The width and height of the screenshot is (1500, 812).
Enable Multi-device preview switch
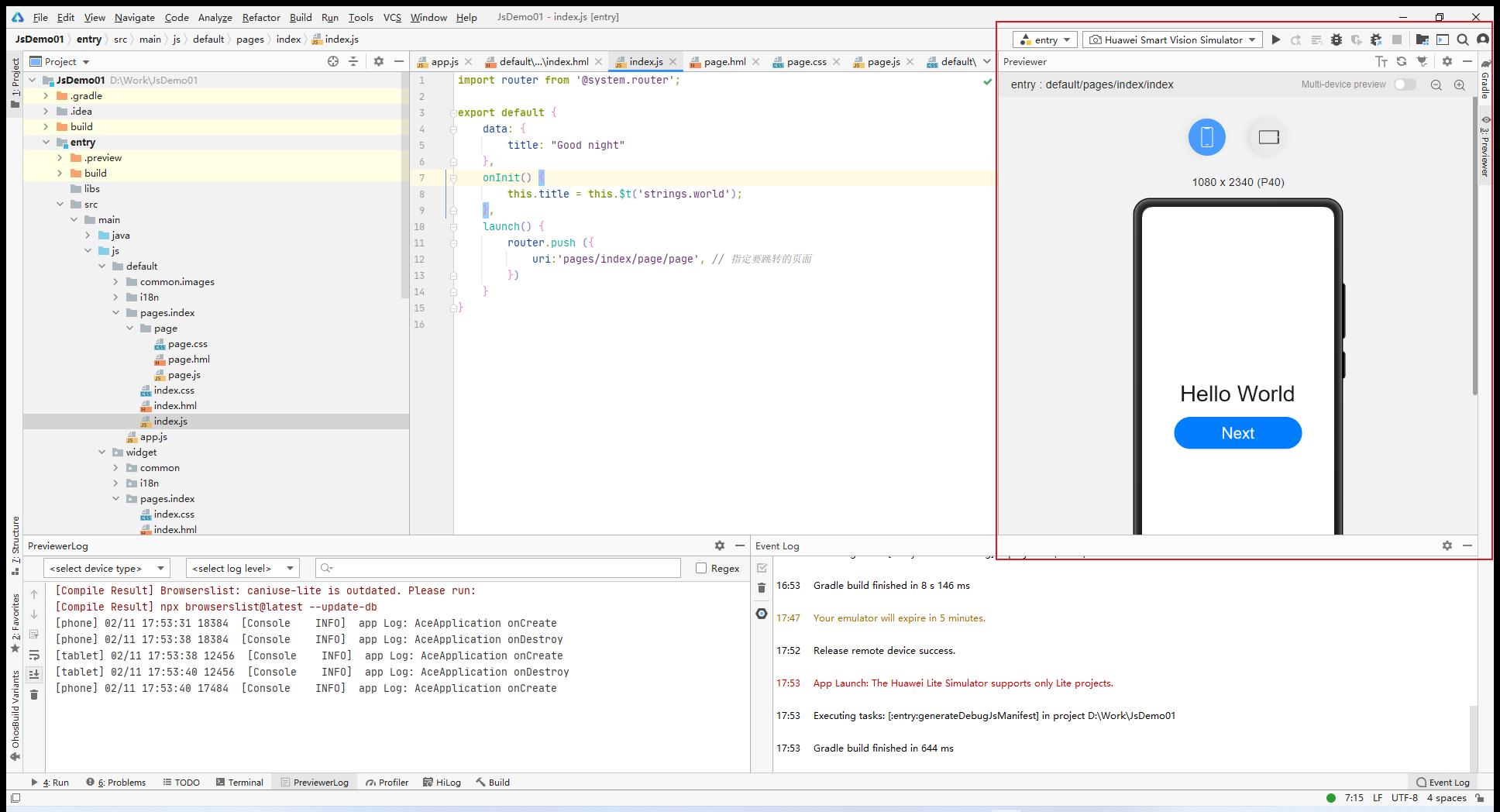coord(1404,84)
